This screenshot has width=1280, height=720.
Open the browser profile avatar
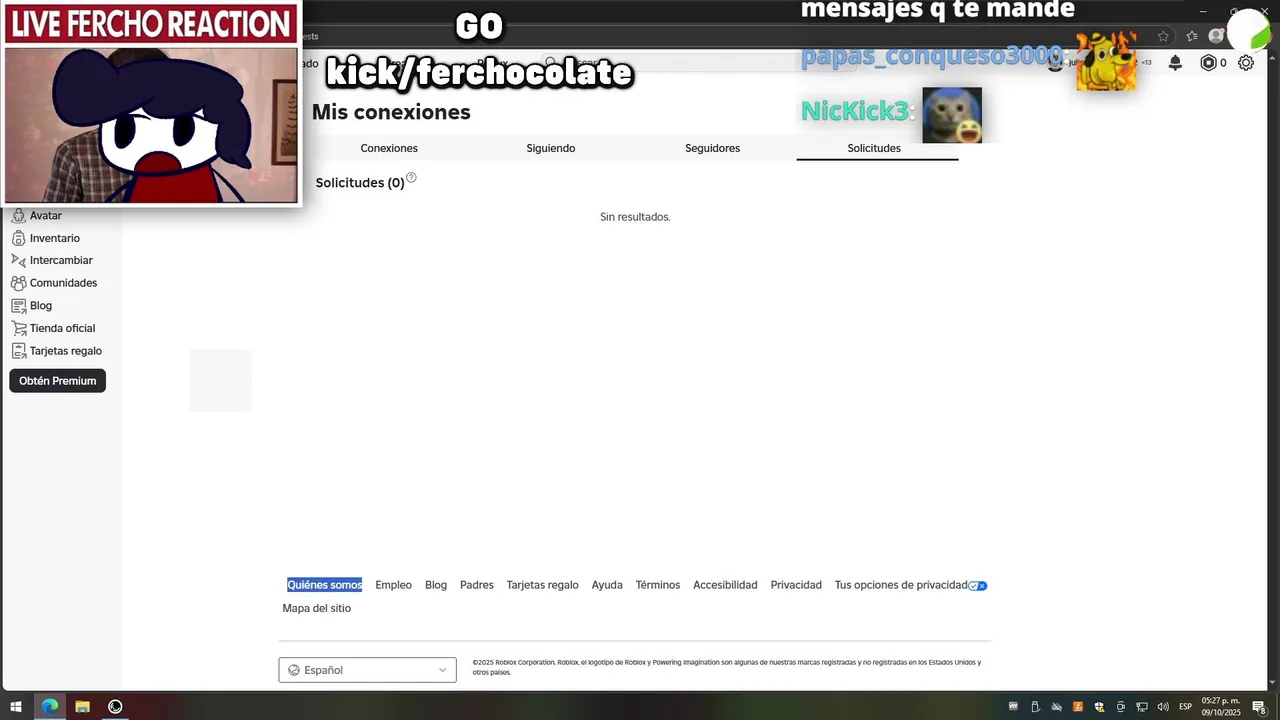coord(1216,36)
